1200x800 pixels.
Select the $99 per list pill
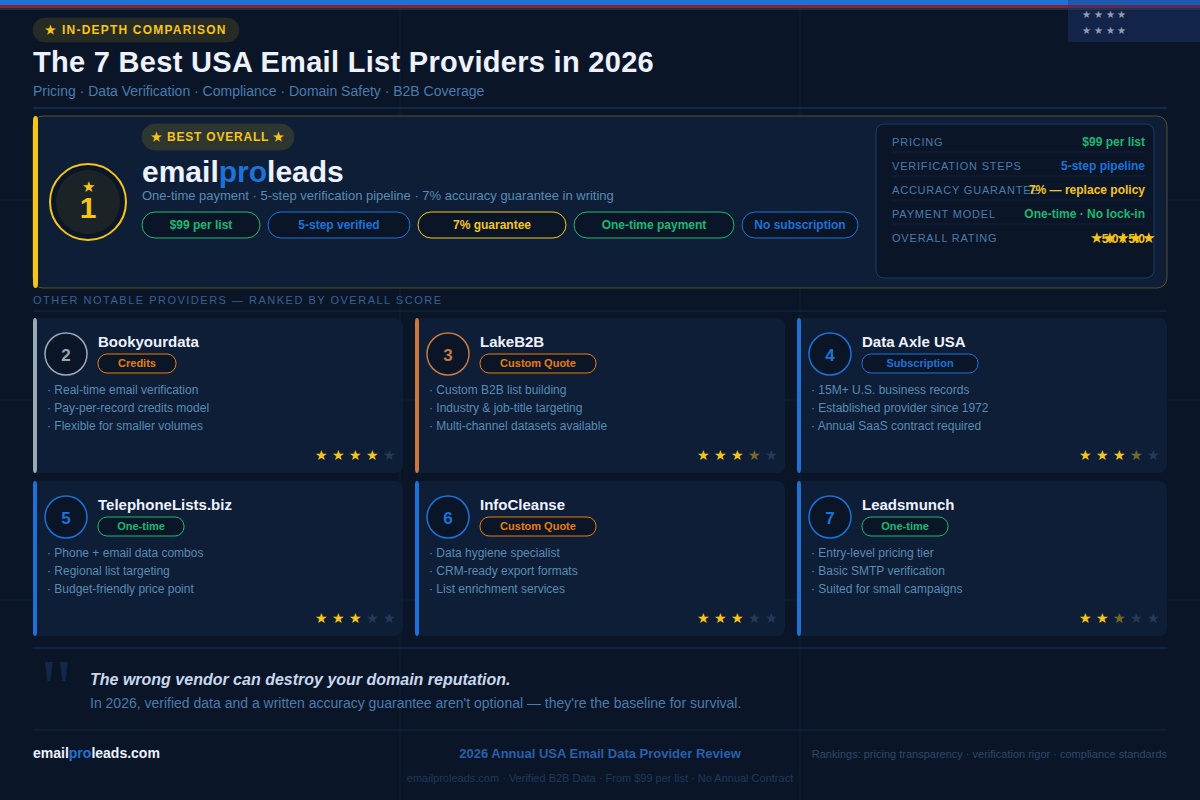(201, 225)
